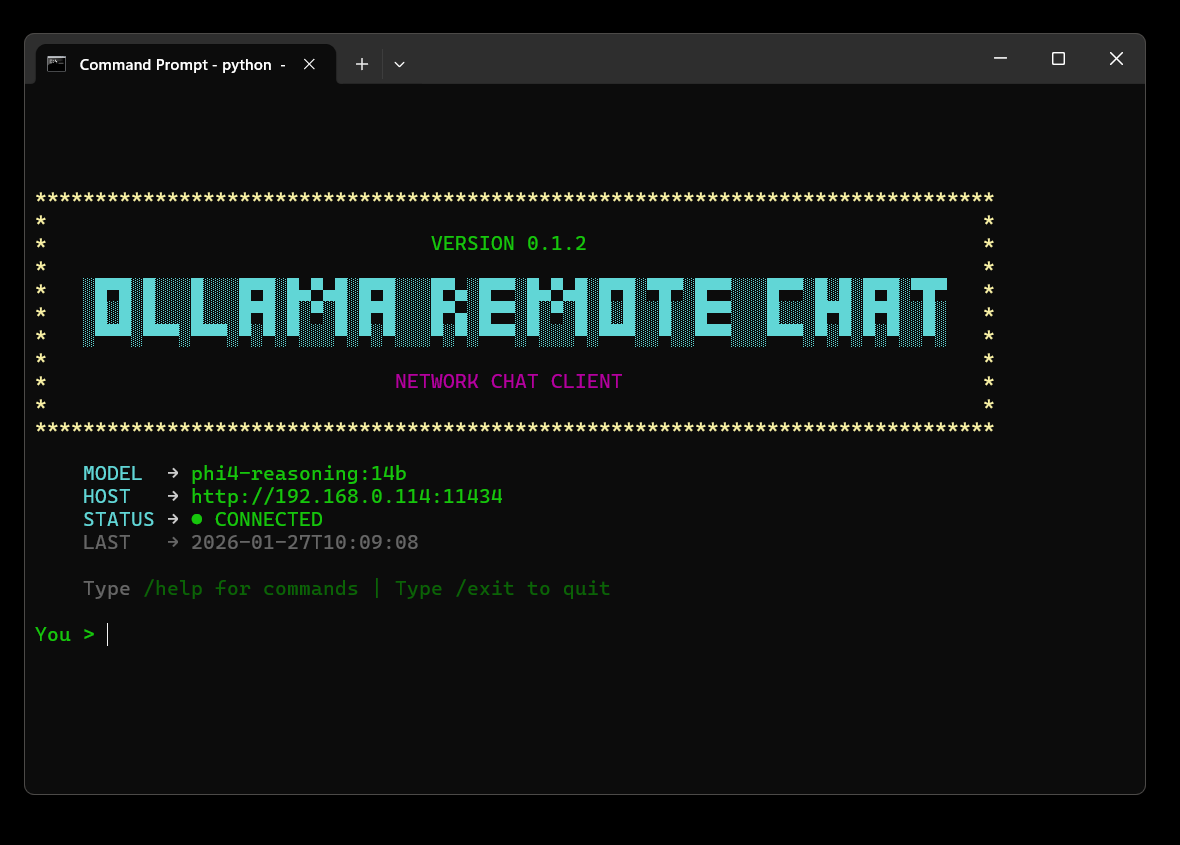Click the HOST label
Image resolution: width=1180 pixels, height=845 pixels.
coord(107,497)
